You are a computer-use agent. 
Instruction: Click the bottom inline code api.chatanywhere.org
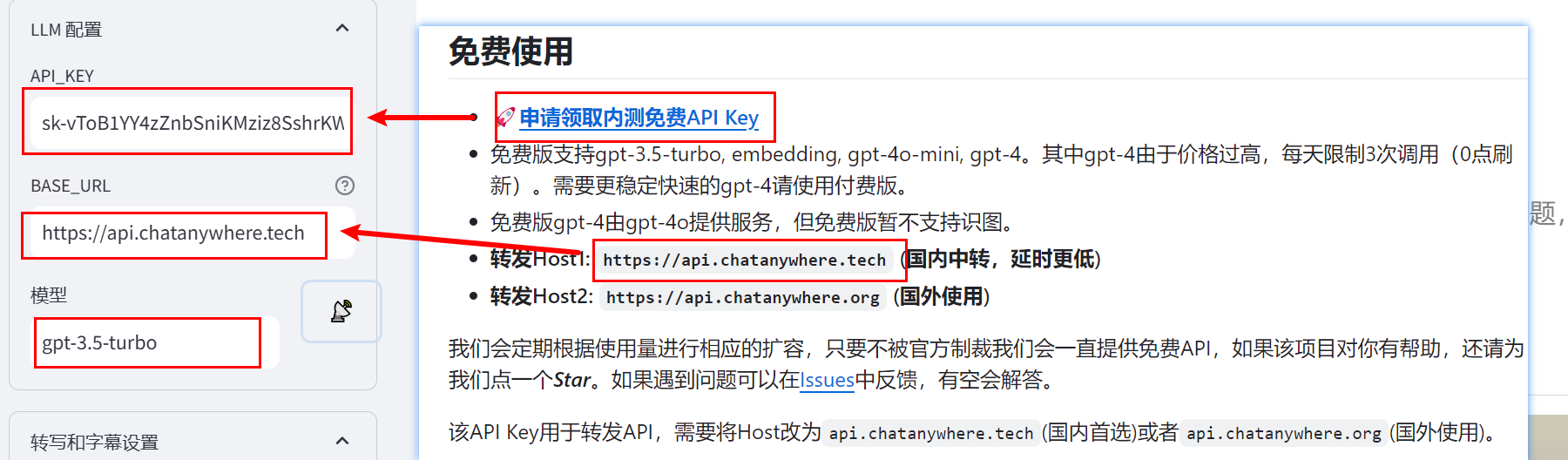pos(1283,433)
